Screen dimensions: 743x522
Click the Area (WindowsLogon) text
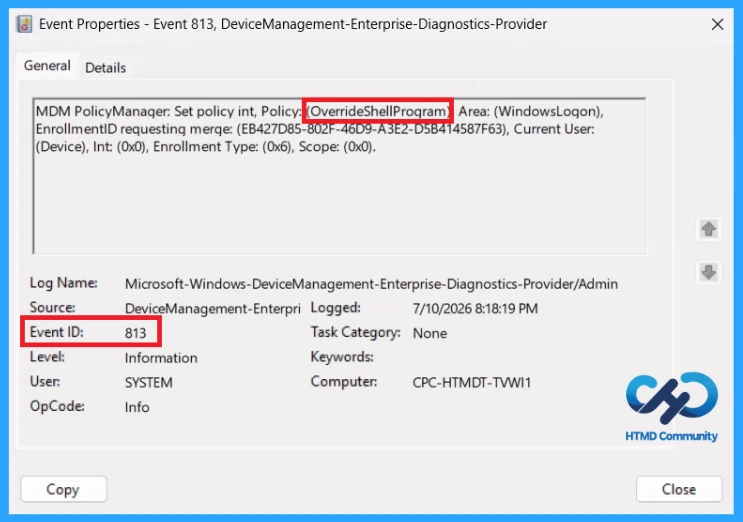pyautogui.click(x=531, y=111)
